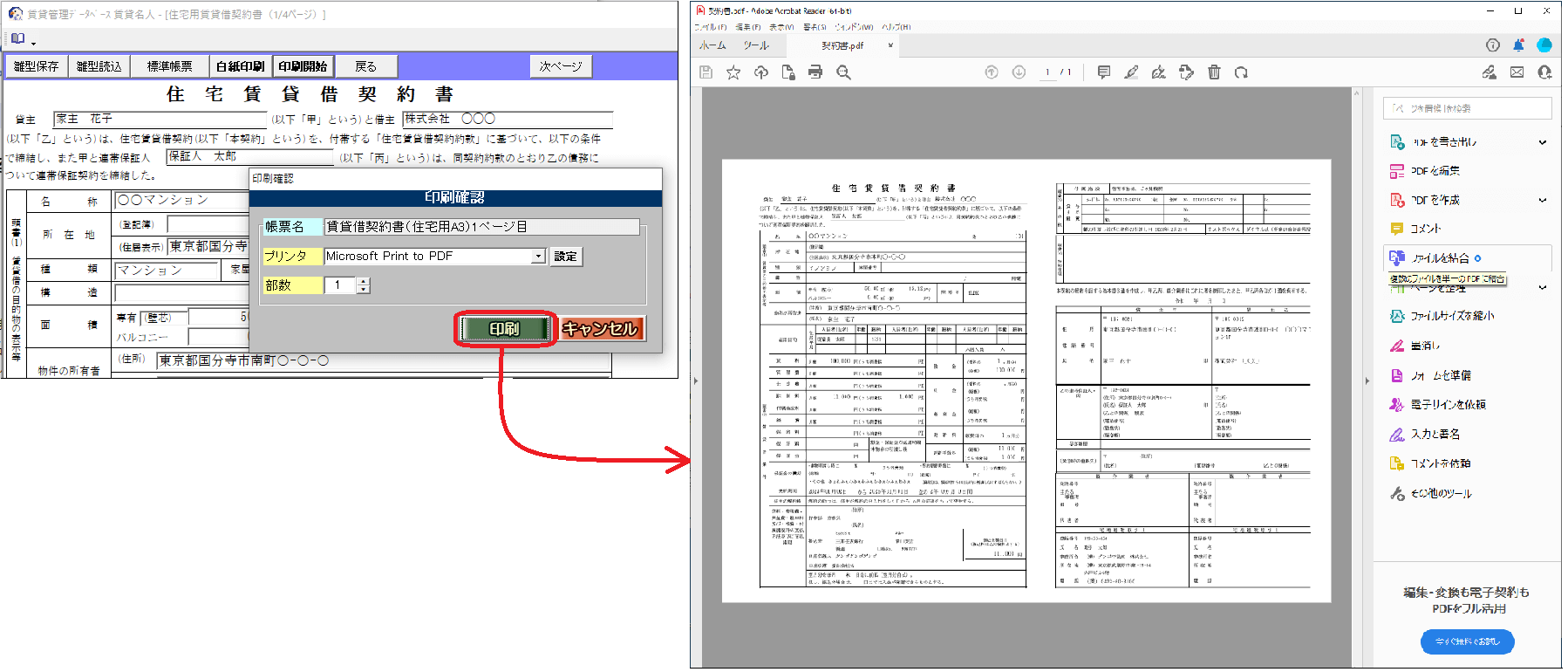This screenshot has height=672, width=1568.
Task: Click the printer icon in Acrobat toolbar
Action: click(x=815, y=72)
